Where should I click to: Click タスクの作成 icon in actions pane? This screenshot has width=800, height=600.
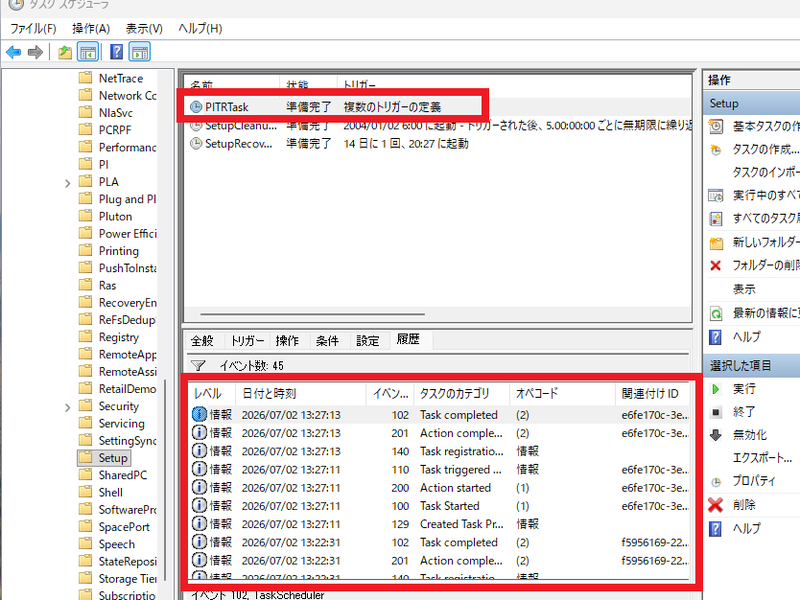tap(716, 149)
